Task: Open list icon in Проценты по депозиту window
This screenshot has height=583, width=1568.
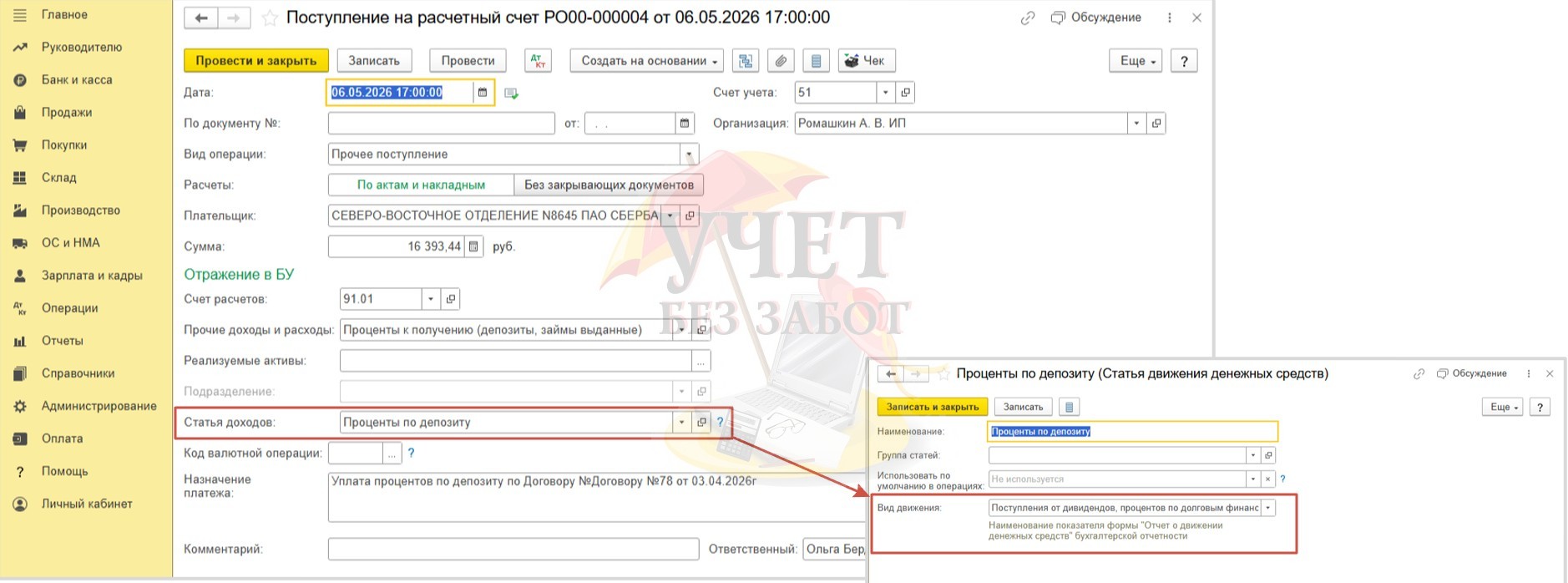Action: click(1069, 407)
